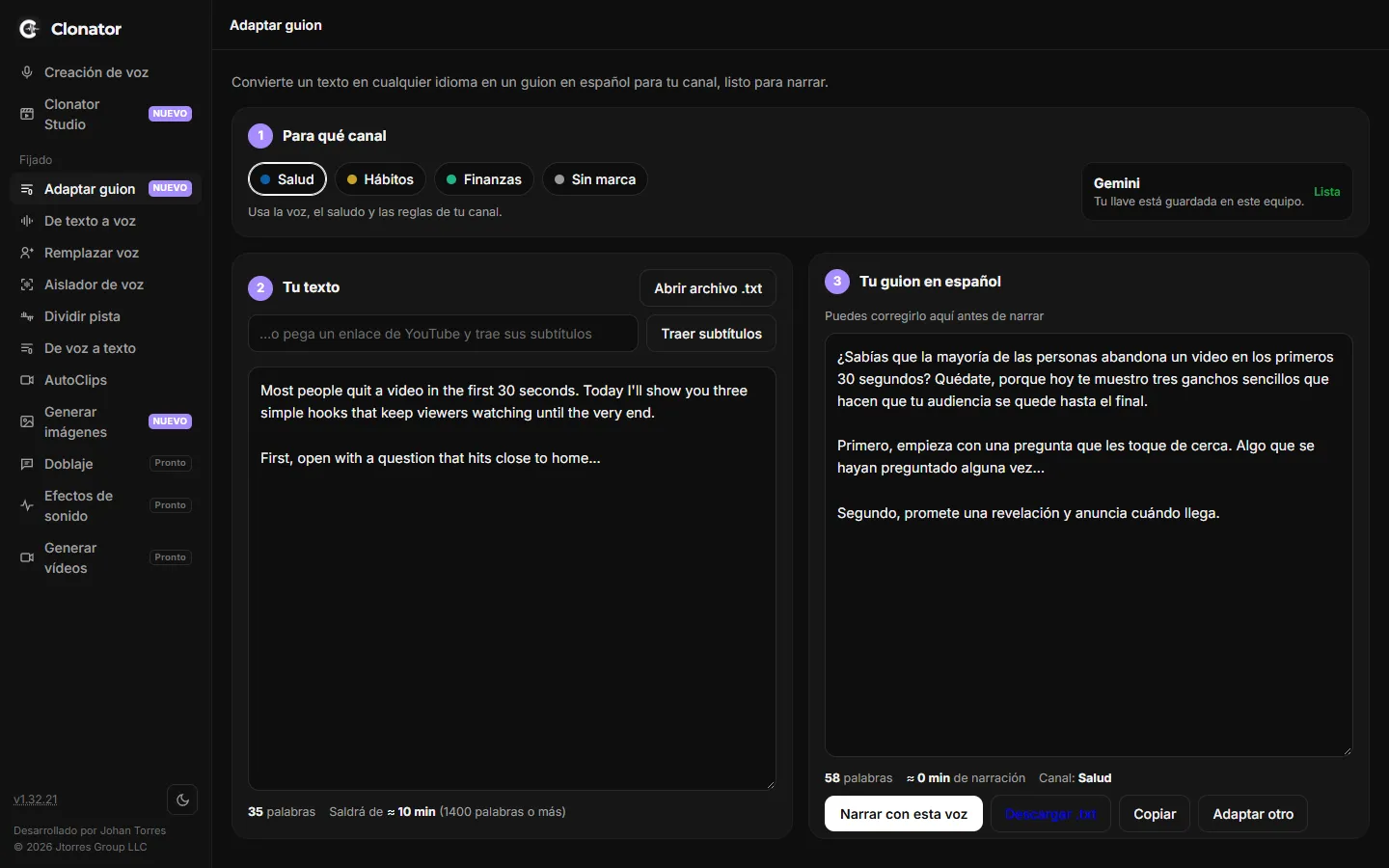Open the Gemini key status card
The image size is (1389, 868).
pyautogui.click(x=1216, y=191)
